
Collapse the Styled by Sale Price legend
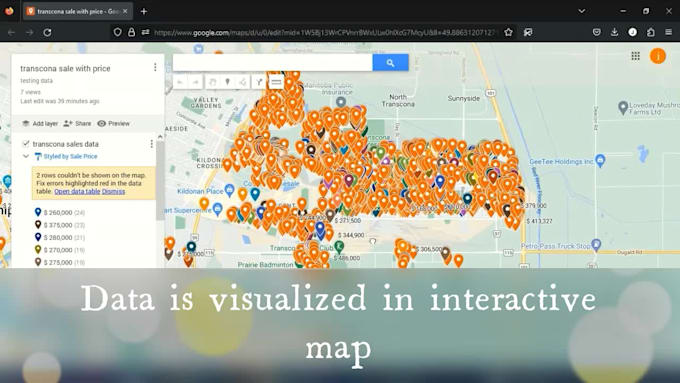(x=26, y=156)
